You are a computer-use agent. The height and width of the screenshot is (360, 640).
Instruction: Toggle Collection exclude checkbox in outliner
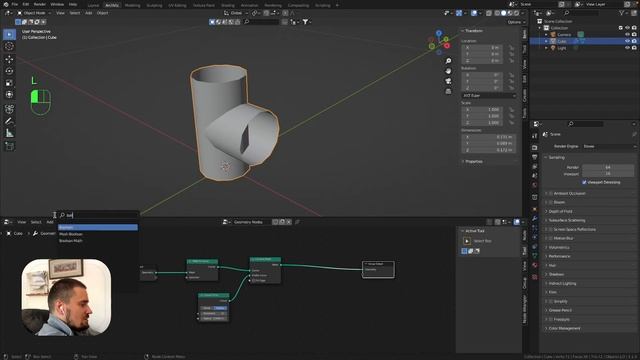(620, 28)
